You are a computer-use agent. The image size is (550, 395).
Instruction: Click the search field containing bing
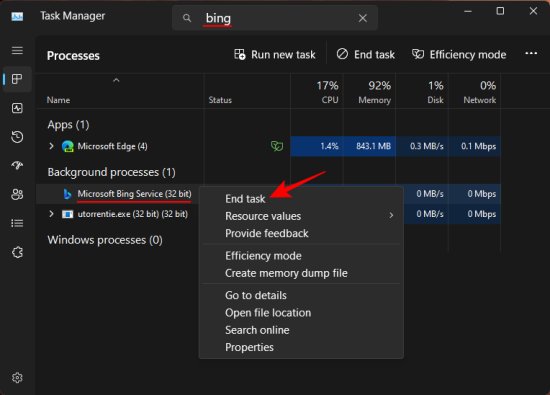click(275, 18)
